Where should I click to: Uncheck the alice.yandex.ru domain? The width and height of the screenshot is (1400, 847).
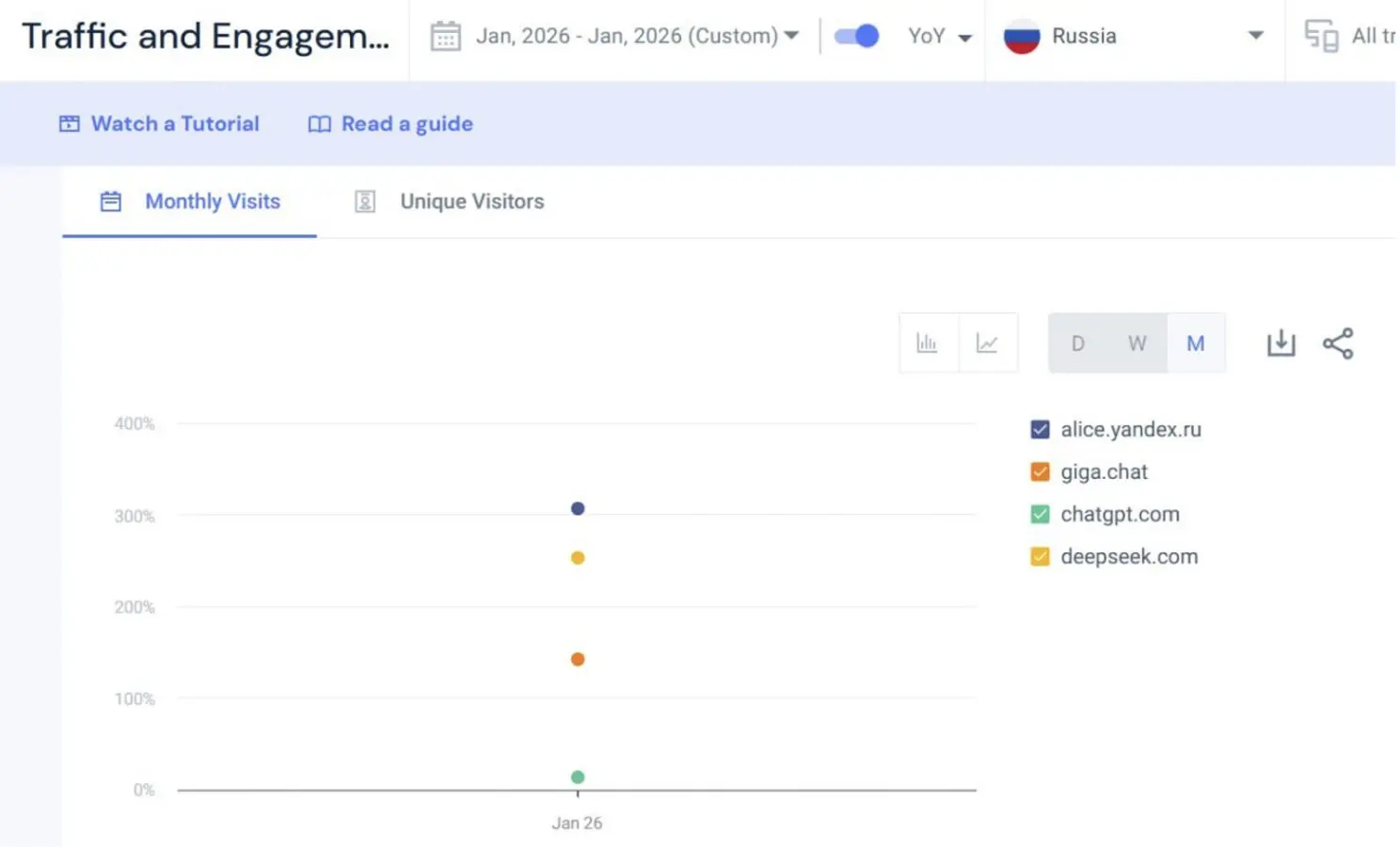tap(1040, 429)
